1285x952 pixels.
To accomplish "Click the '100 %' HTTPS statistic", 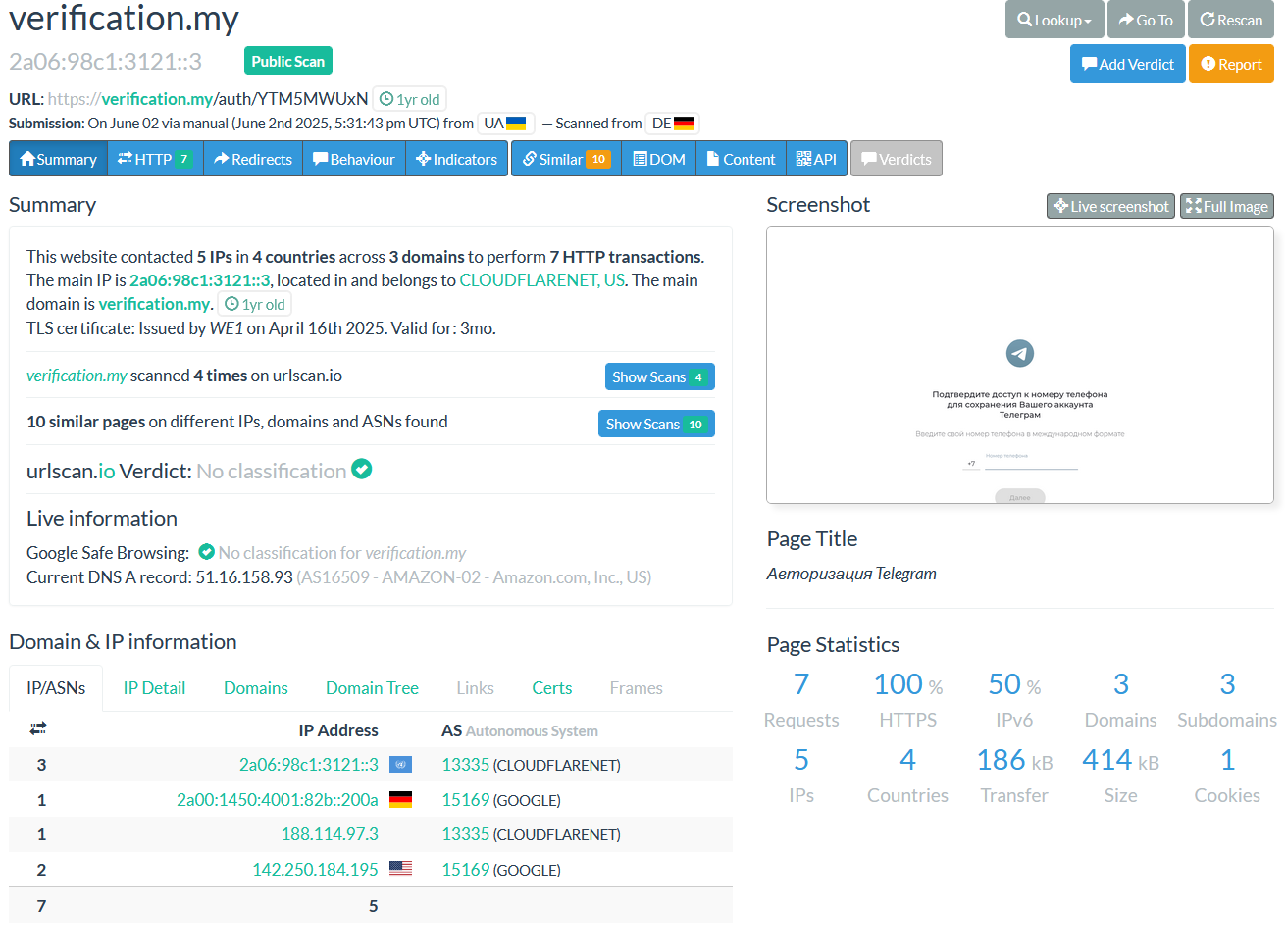I will [908, 684].
